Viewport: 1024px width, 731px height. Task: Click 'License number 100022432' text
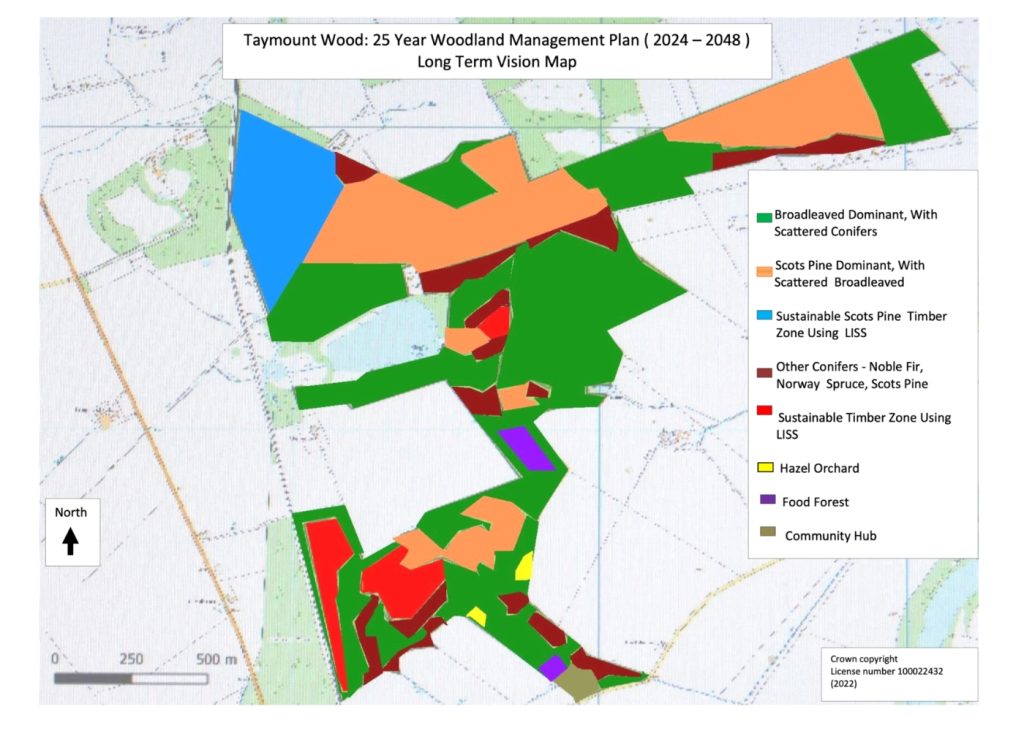pos(886,671)
